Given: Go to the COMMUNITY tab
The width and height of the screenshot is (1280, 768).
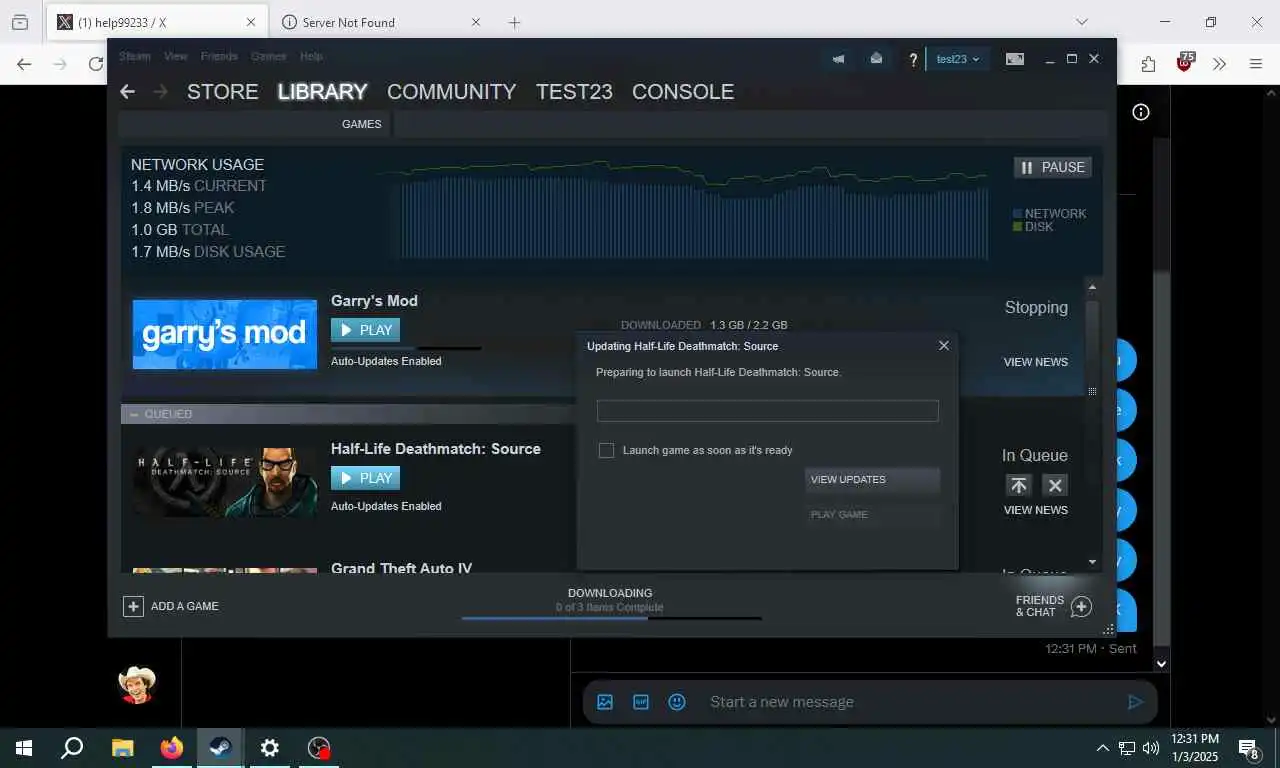Looking at the screenshot, I should [x=452, y=92].
